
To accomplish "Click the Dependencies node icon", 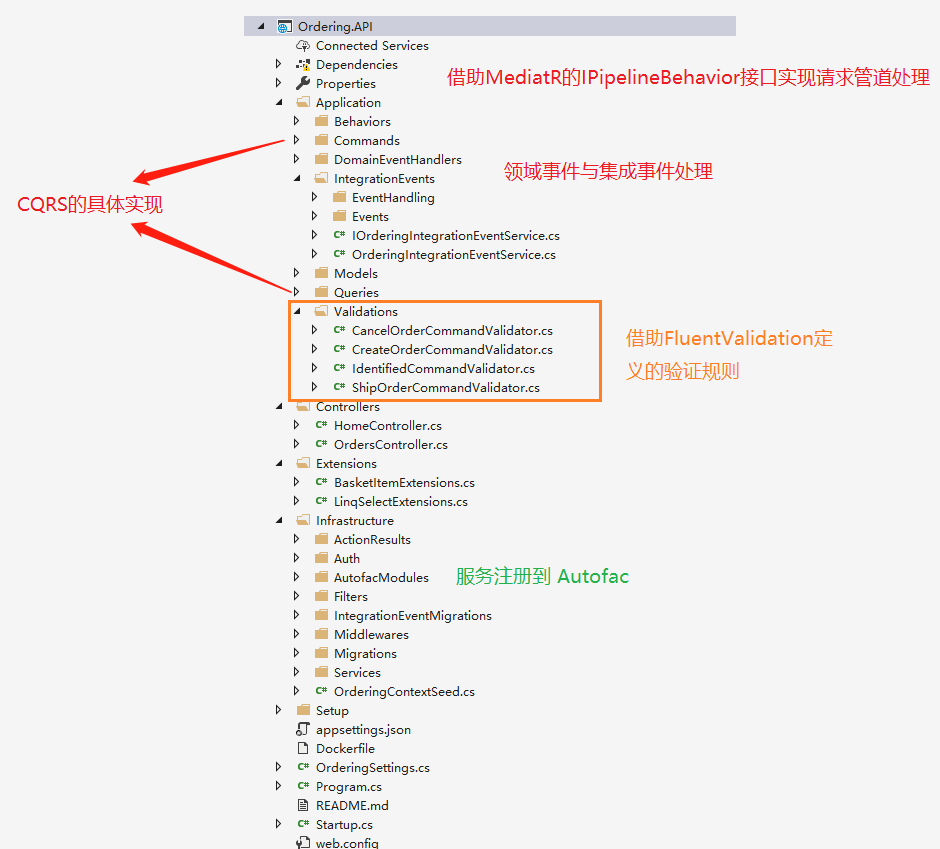I will (x=303, y=65).
